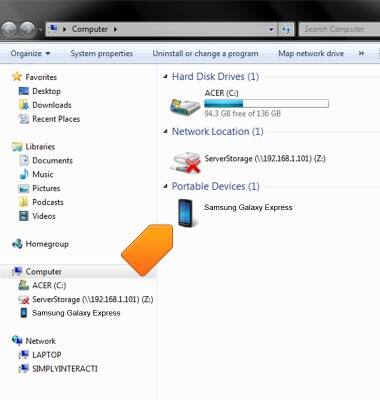Click the Back navigation arrow button
Screen dimensions: 380x400
(9, 29)
